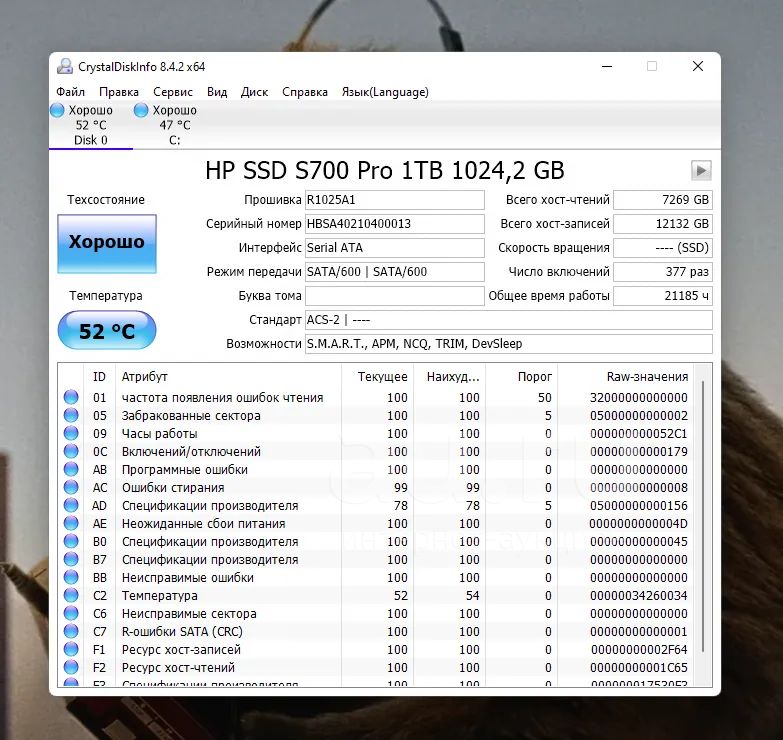Click the power-on hours value 21185 ч
The width and height of the screenshot is (783, 740).
(663, 296)
